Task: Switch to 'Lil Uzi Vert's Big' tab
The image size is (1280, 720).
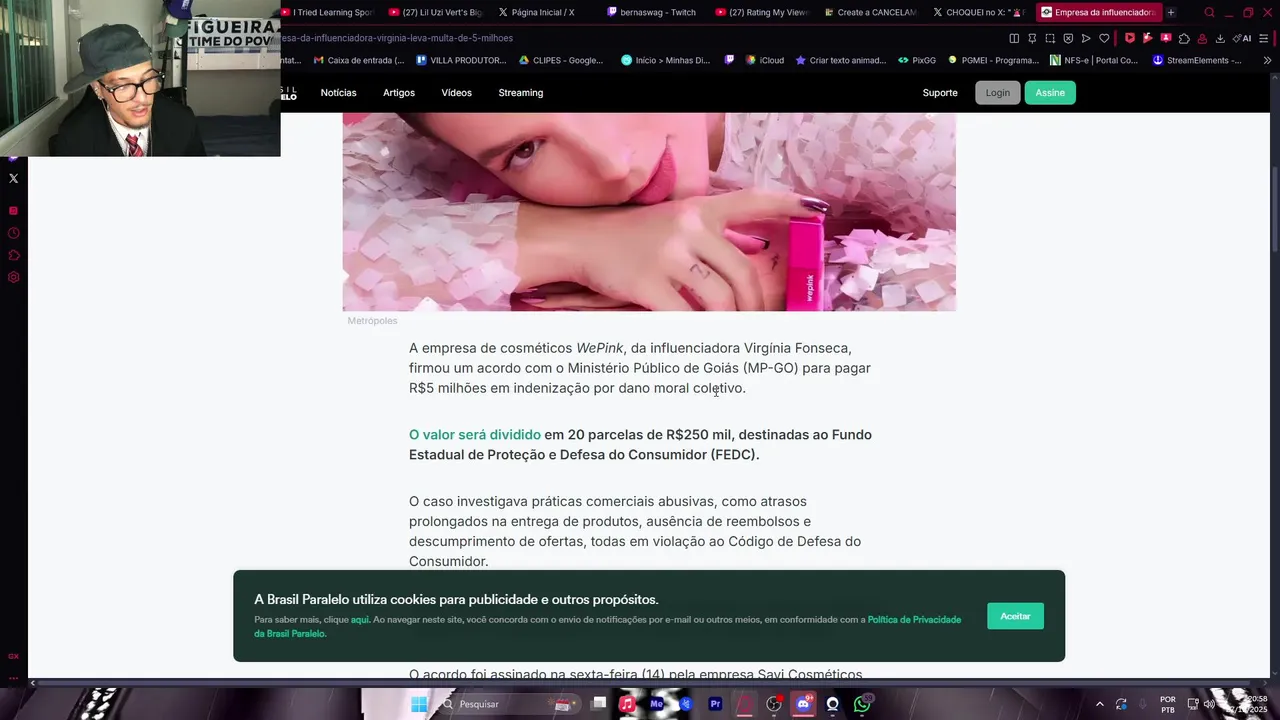Action: click(435, 12)
